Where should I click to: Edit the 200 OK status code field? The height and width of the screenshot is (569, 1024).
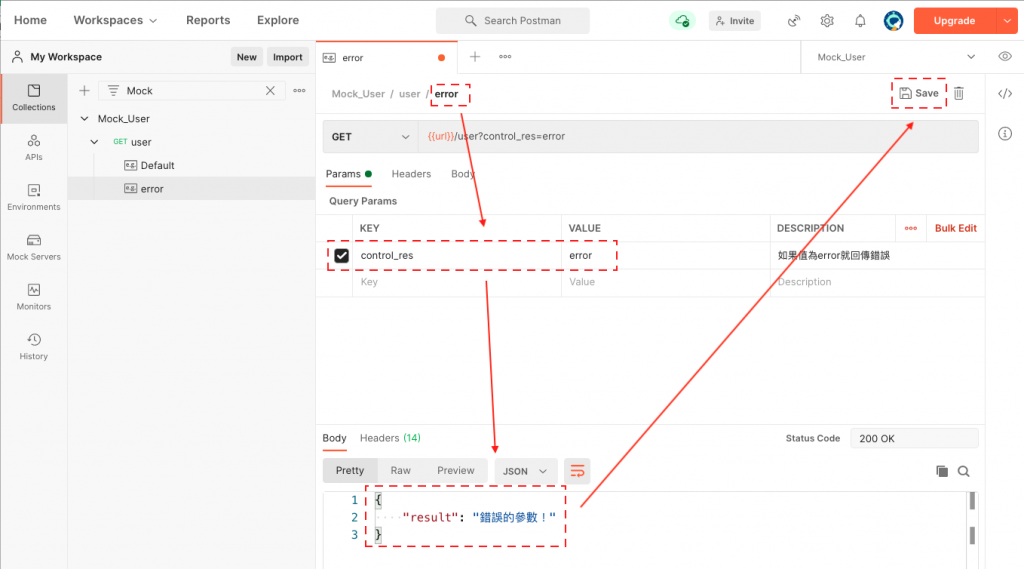point(914,438)
